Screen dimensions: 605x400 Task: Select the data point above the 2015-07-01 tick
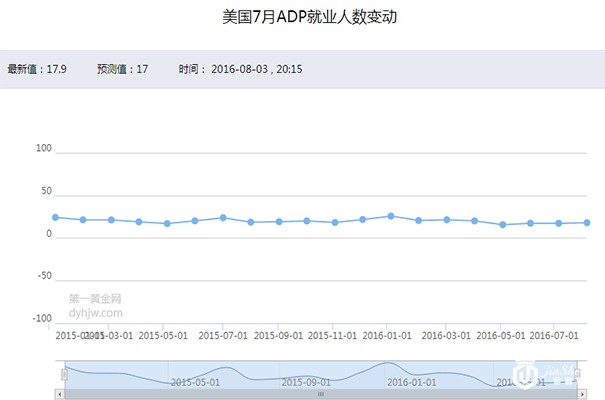click(223, 218)
